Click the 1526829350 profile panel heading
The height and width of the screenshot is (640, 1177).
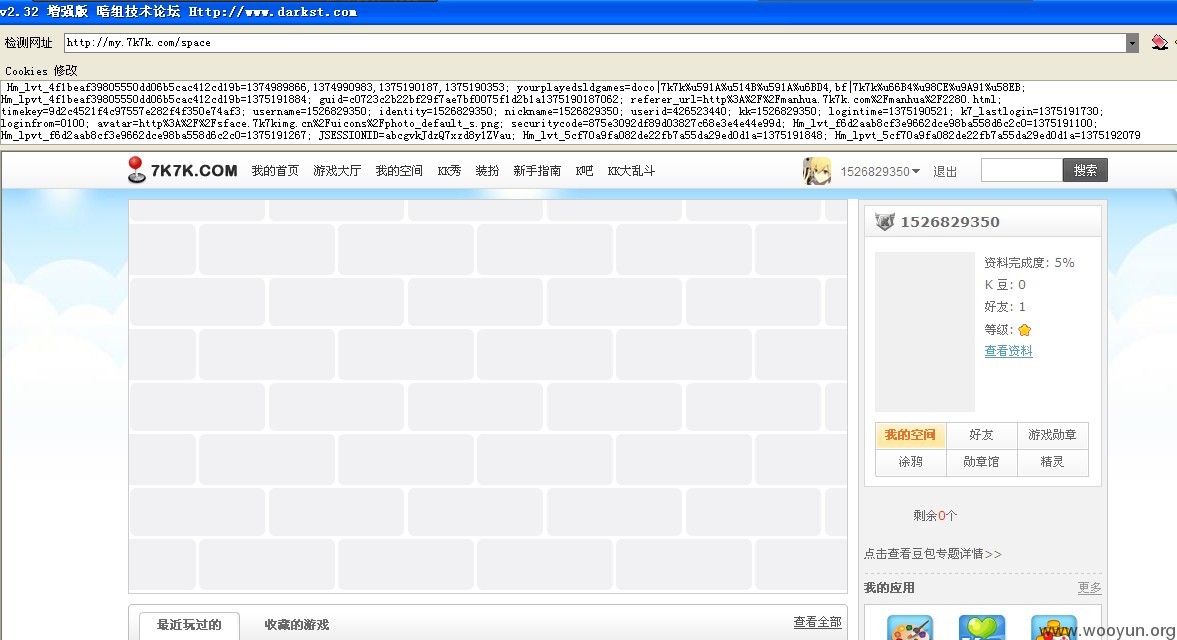point(950,222)
